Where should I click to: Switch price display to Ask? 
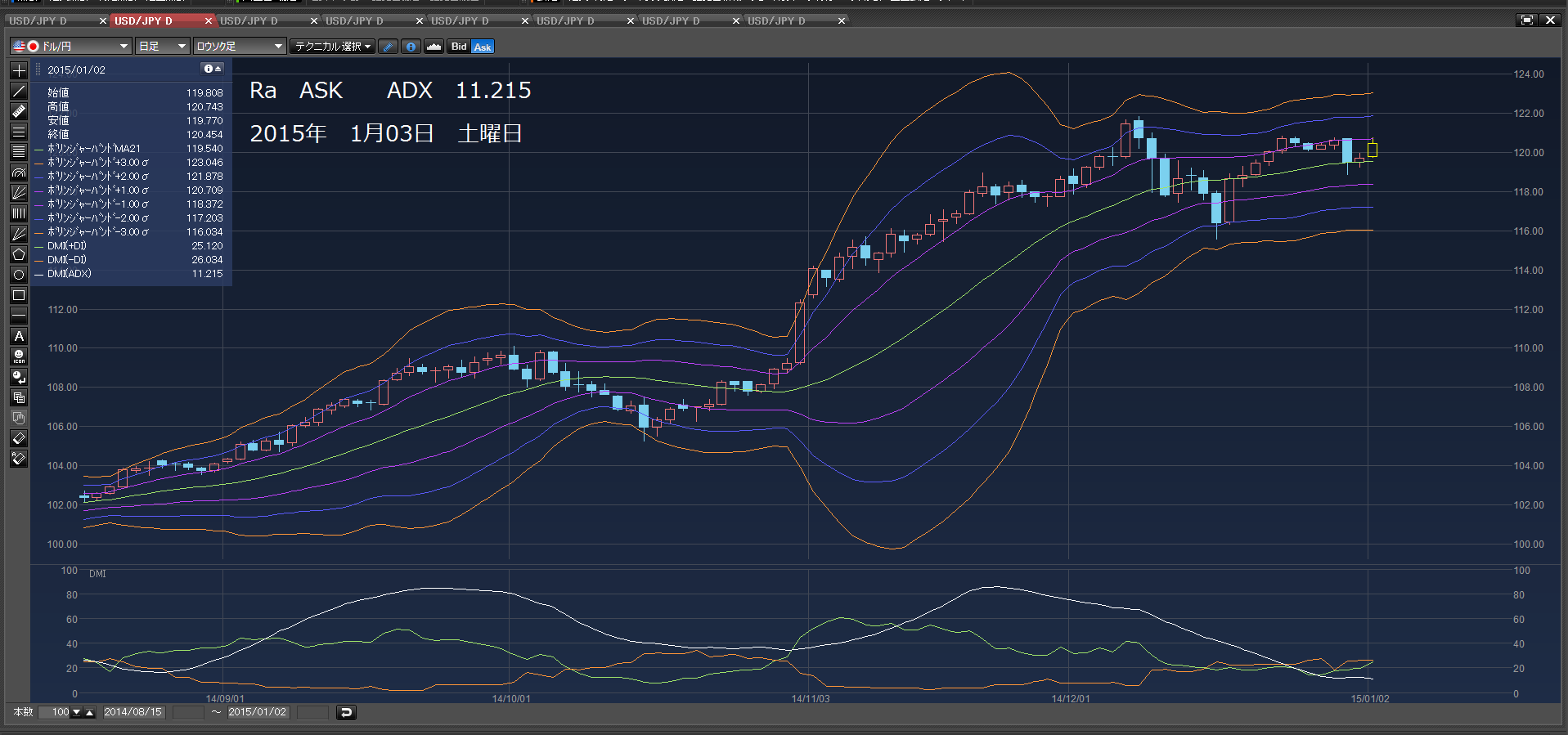pos(483,47)
